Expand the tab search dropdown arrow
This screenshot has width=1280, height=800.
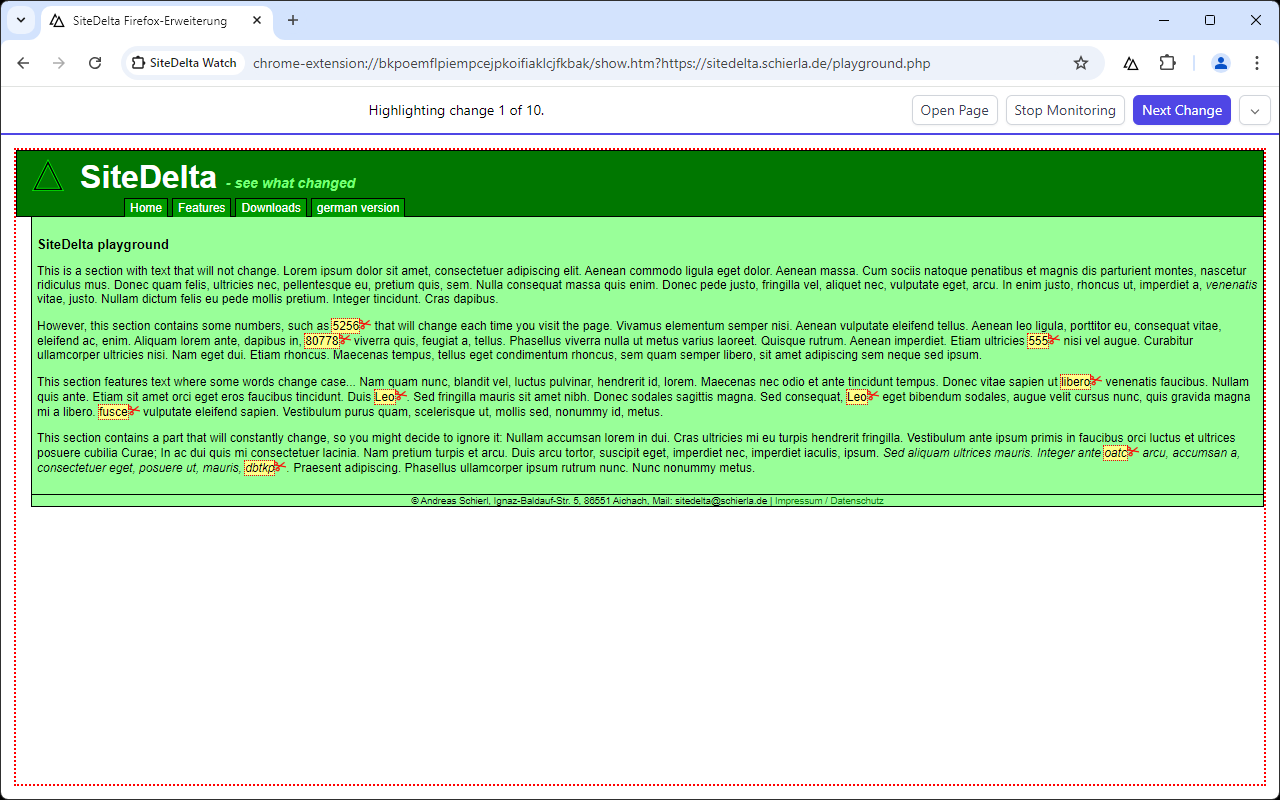point(20,20)
